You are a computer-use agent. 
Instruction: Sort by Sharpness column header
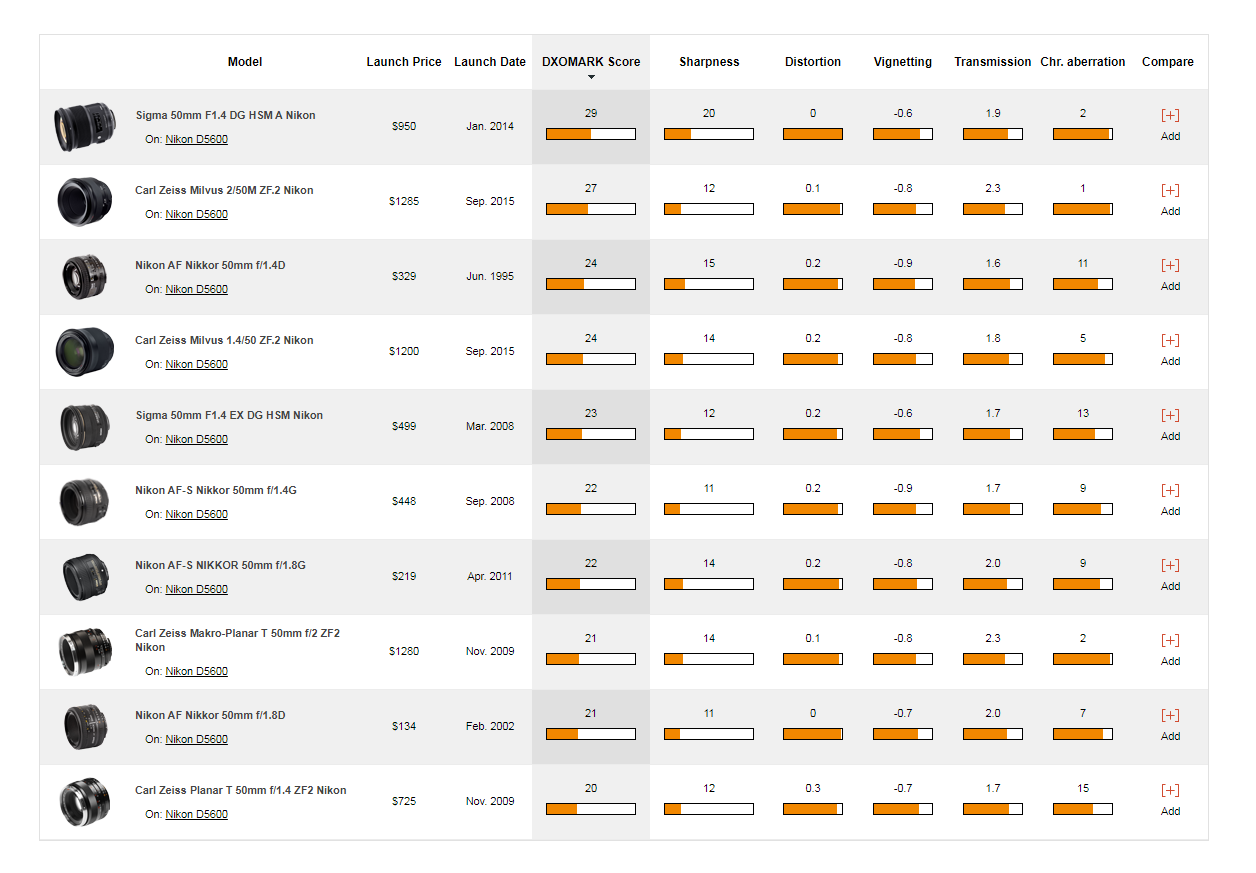(709, 62)
